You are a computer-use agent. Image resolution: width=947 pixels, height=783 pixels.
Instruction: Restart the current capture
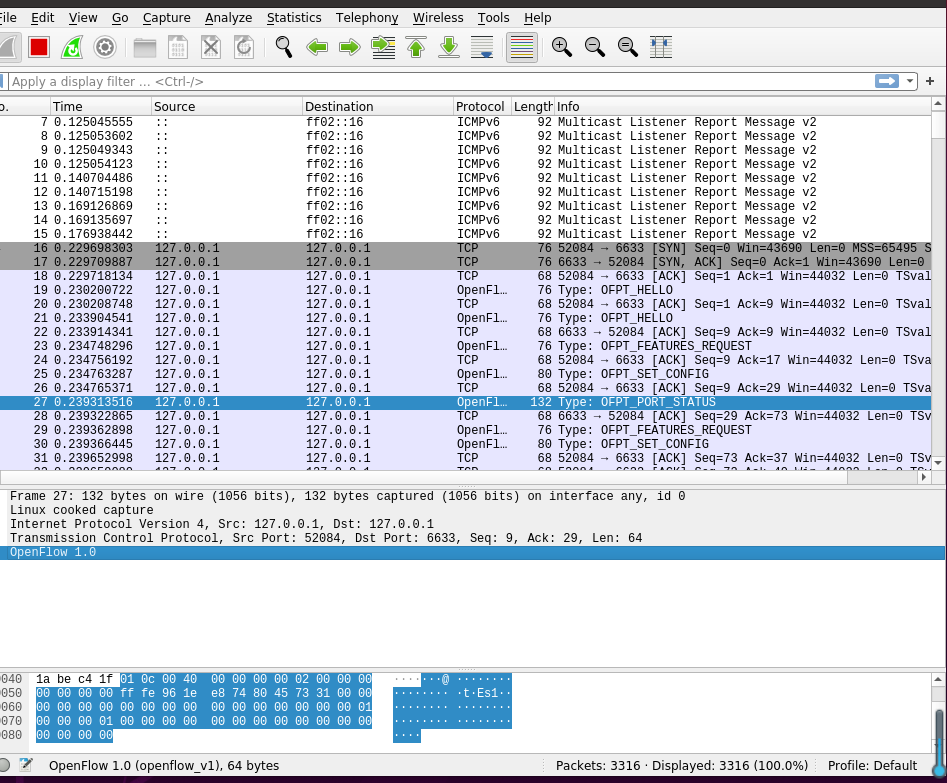(72, 47)
